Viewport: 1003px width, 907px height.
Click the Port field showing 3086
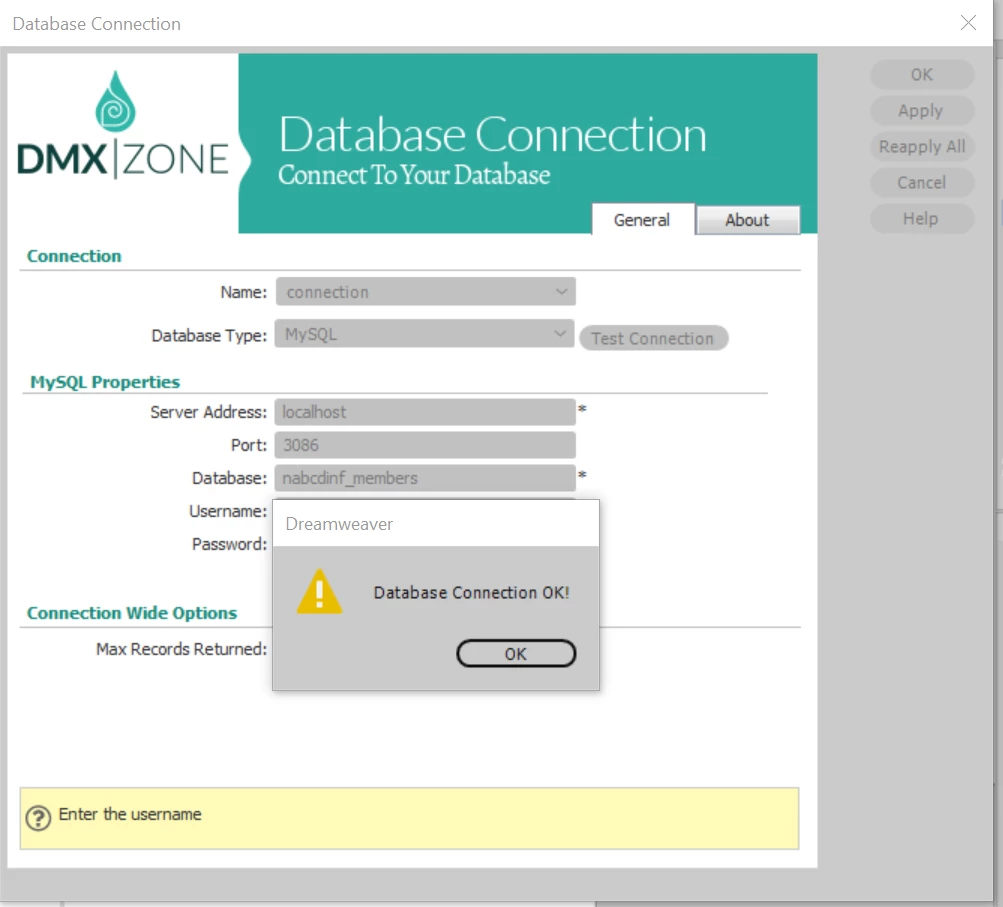(425, 445)
